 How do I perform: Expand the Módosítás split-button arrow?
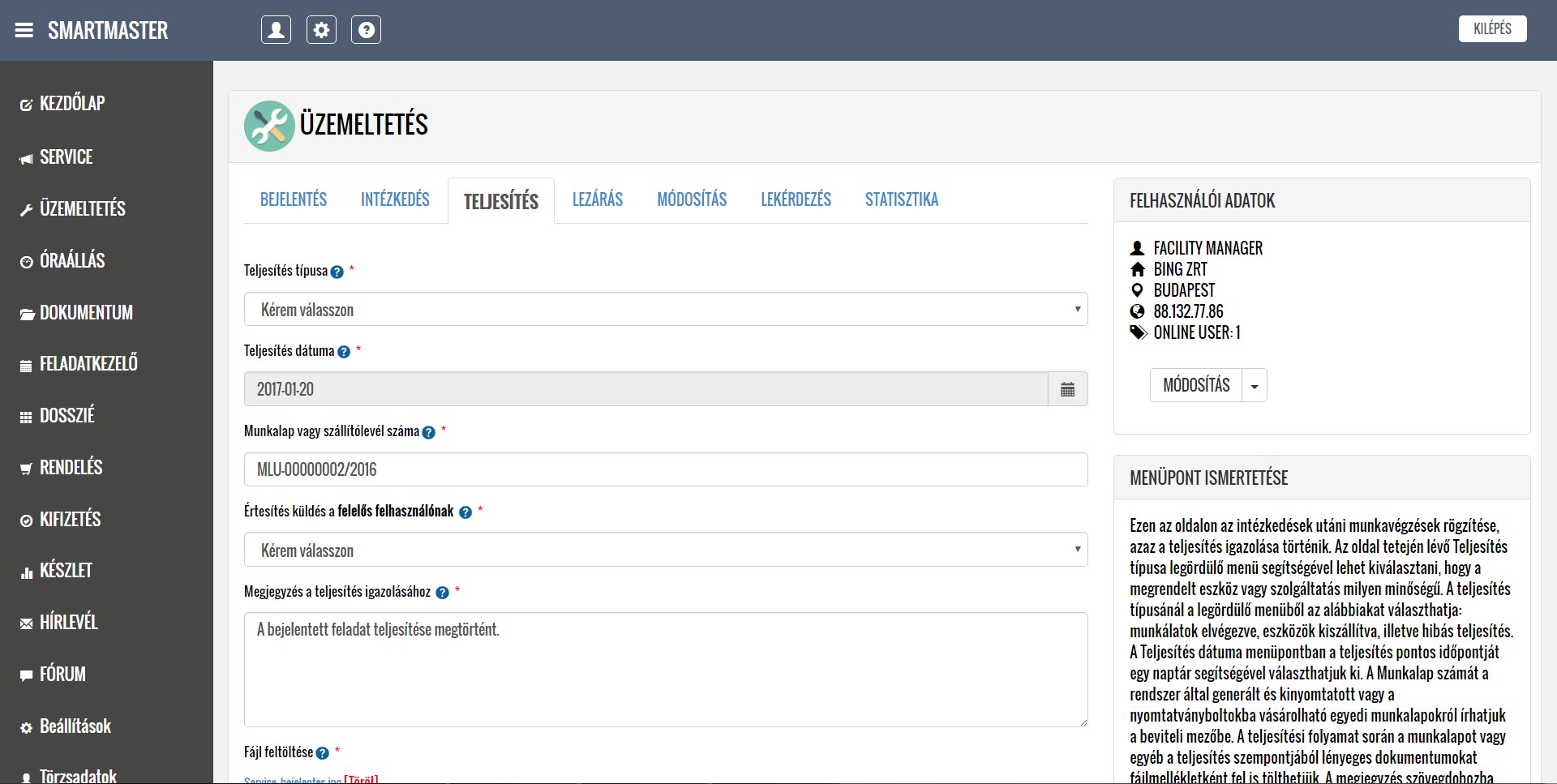click(x=1255, y=386)
